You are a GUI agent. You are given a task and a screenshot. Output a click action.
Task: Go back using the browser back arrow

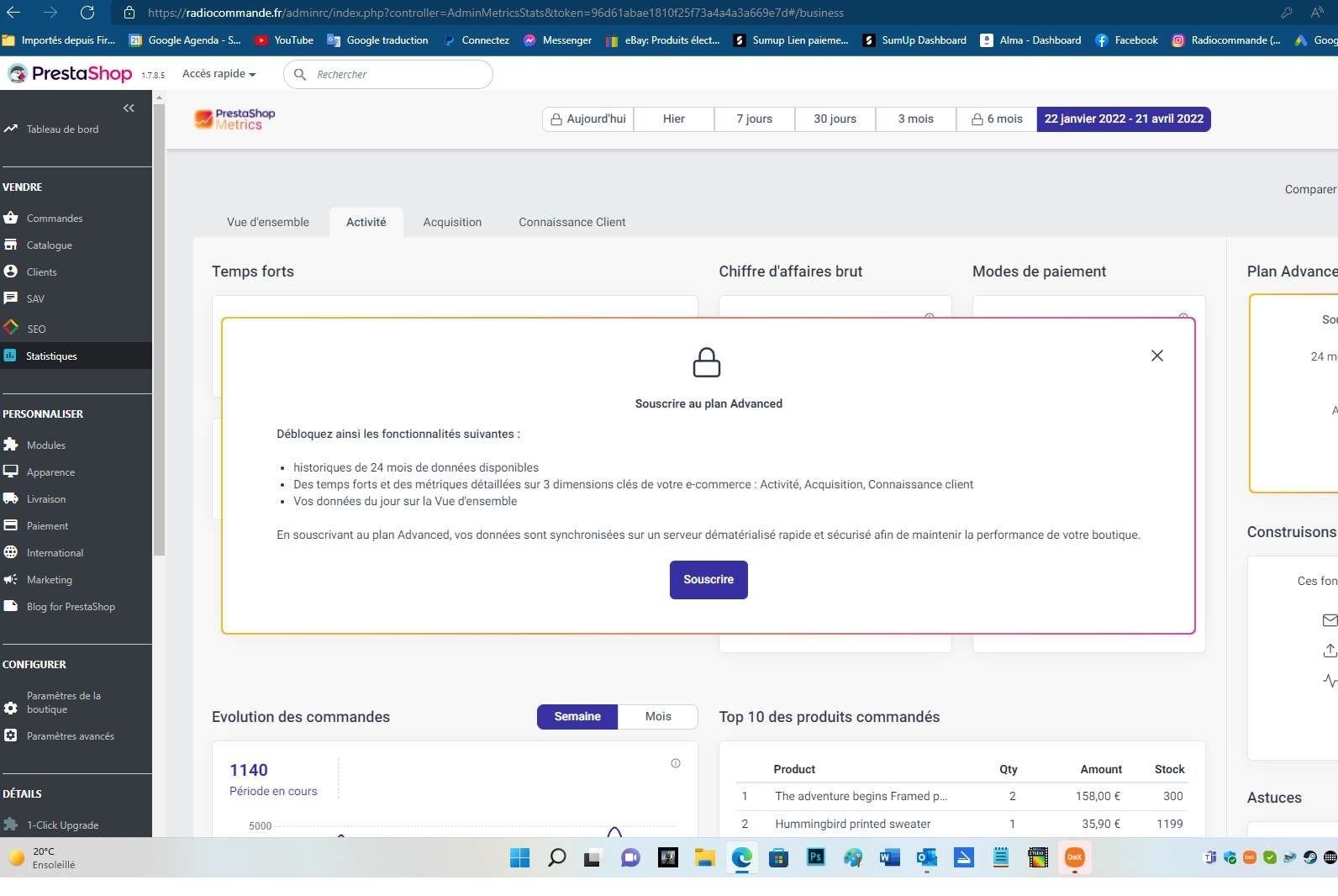(x=13, y=13)
